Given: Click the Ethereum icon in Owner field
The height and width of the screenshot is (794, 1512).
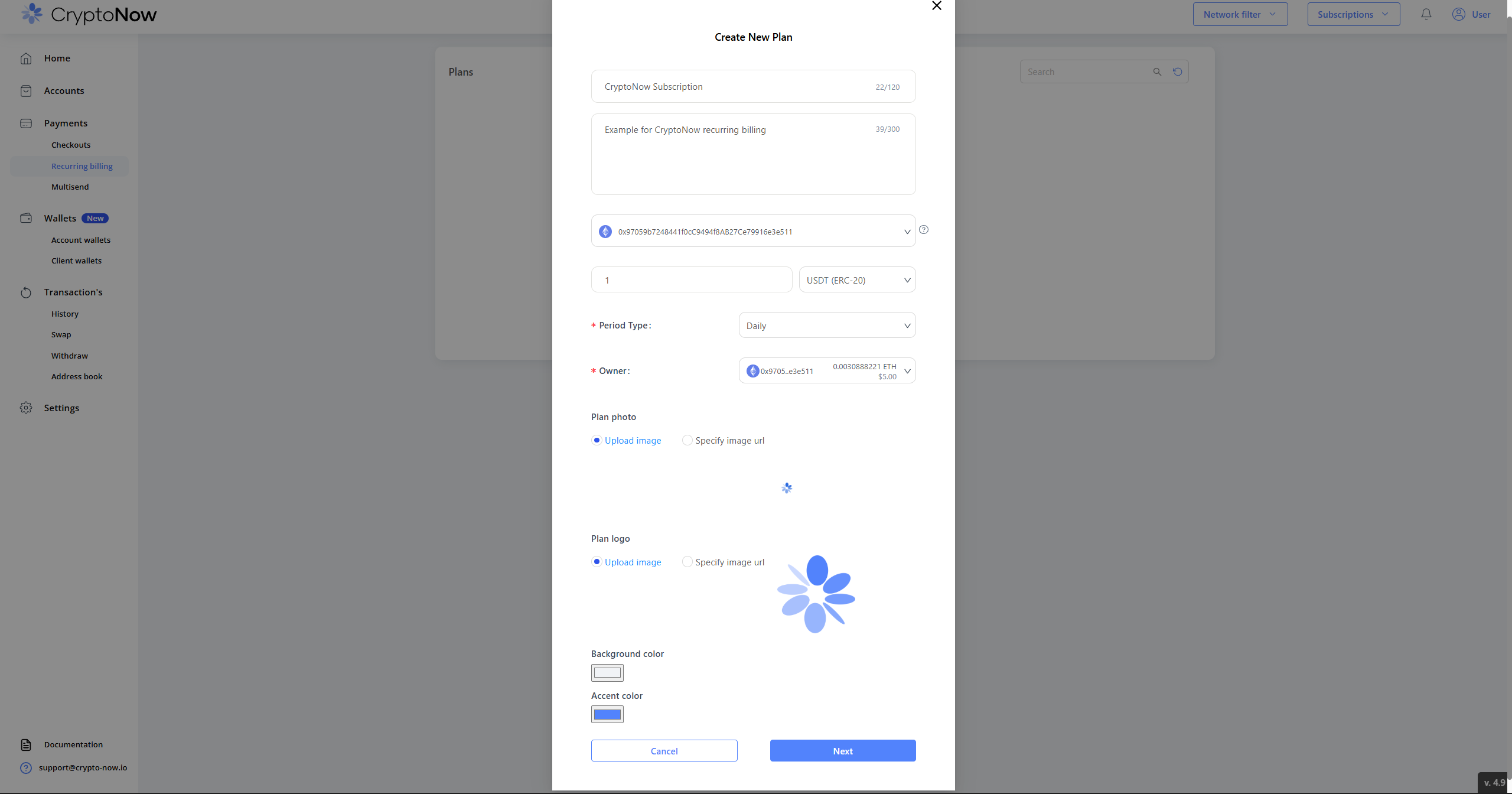Looking at the screenshot, I should [x=753, y=371].
